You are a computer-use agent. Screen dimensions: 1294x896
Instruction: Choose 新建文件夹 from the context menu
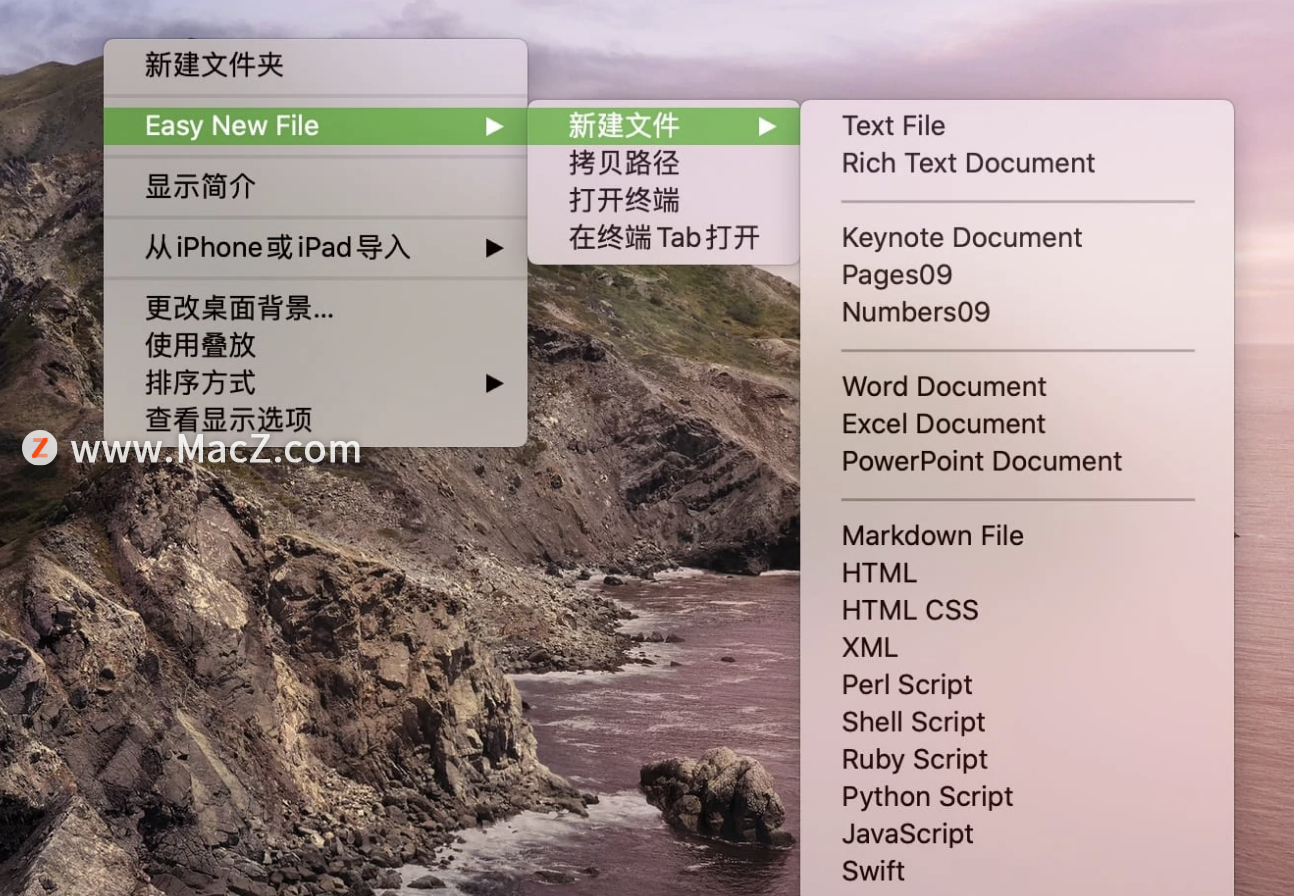315,66
